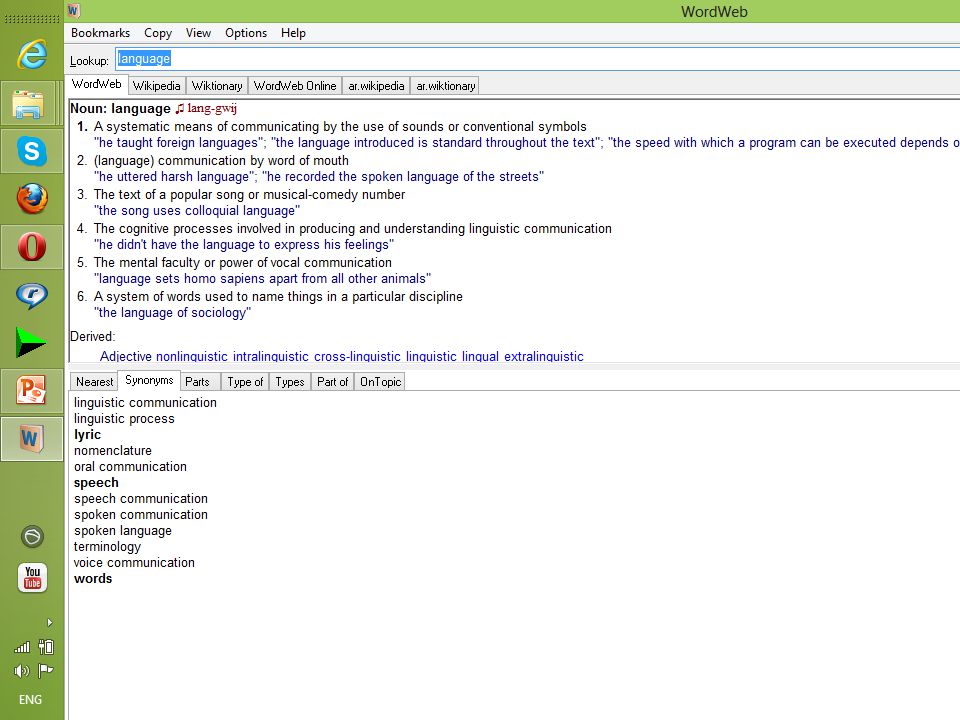Switch to the ar.wiktionary tab

click(x=446, y=86)
